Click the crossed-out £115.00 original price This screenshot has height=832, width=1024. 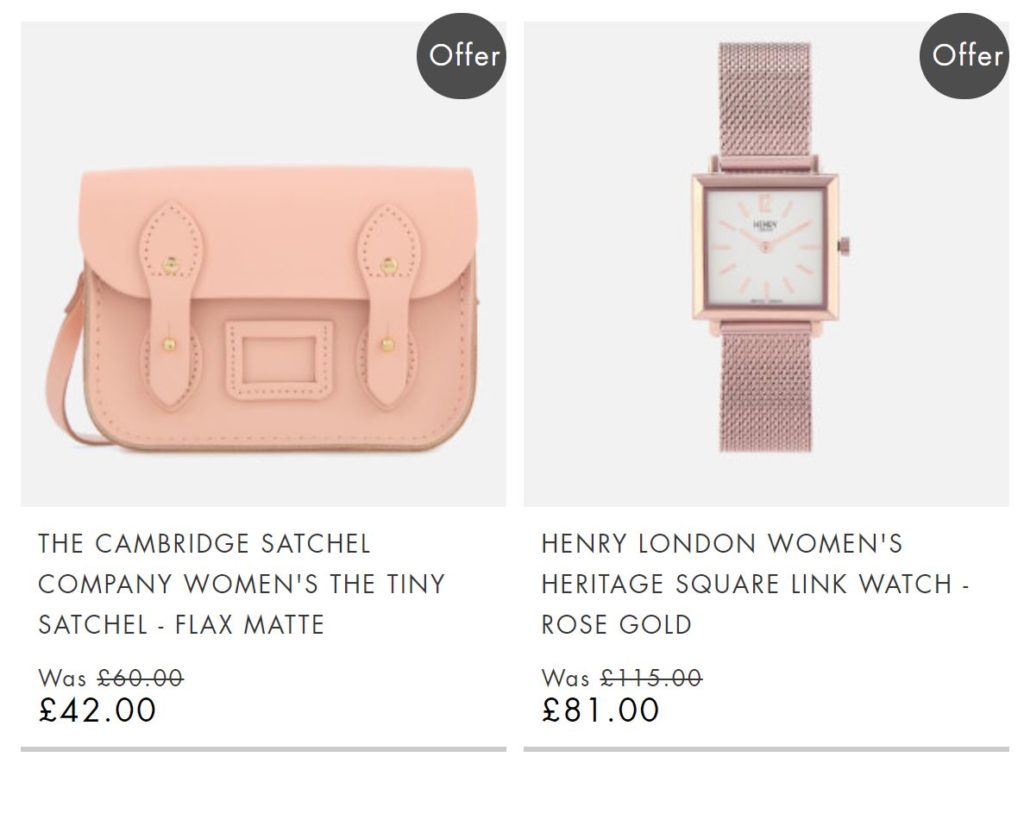pyautogui.click(x=651, y=678)
